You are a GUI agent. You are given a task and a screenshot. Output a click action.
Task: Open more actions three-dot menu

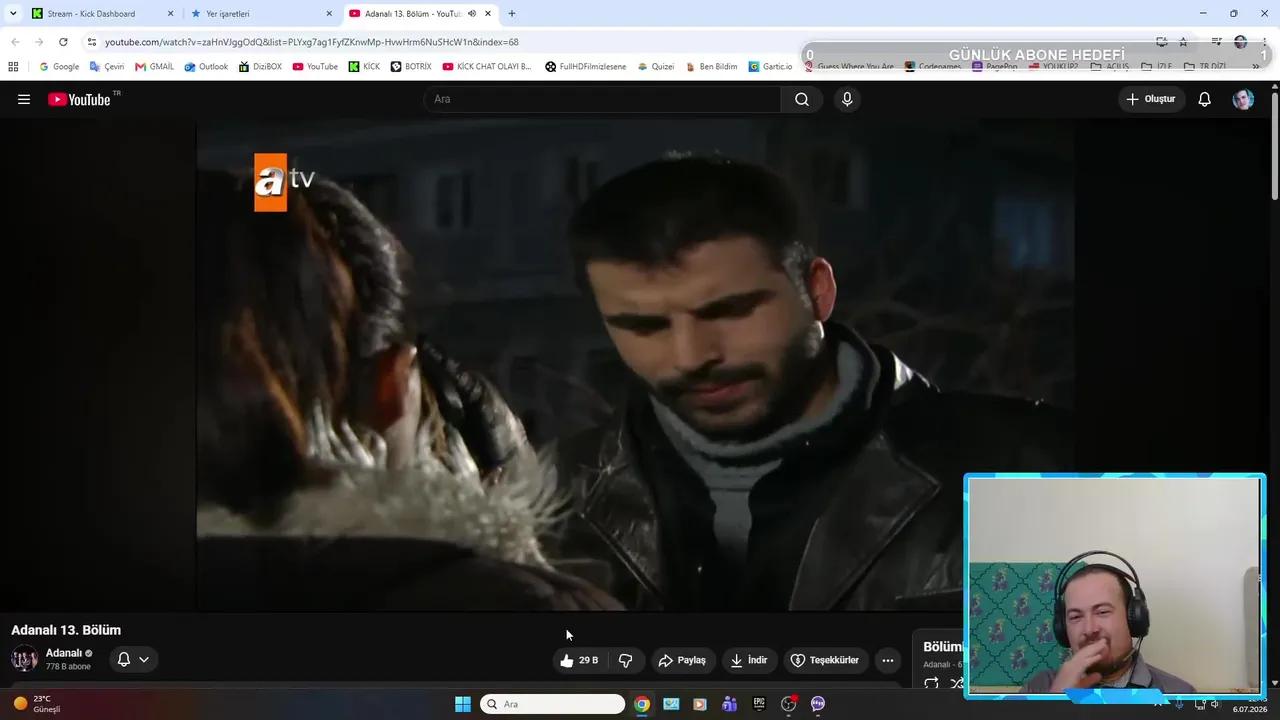click(x=888, y=660)
